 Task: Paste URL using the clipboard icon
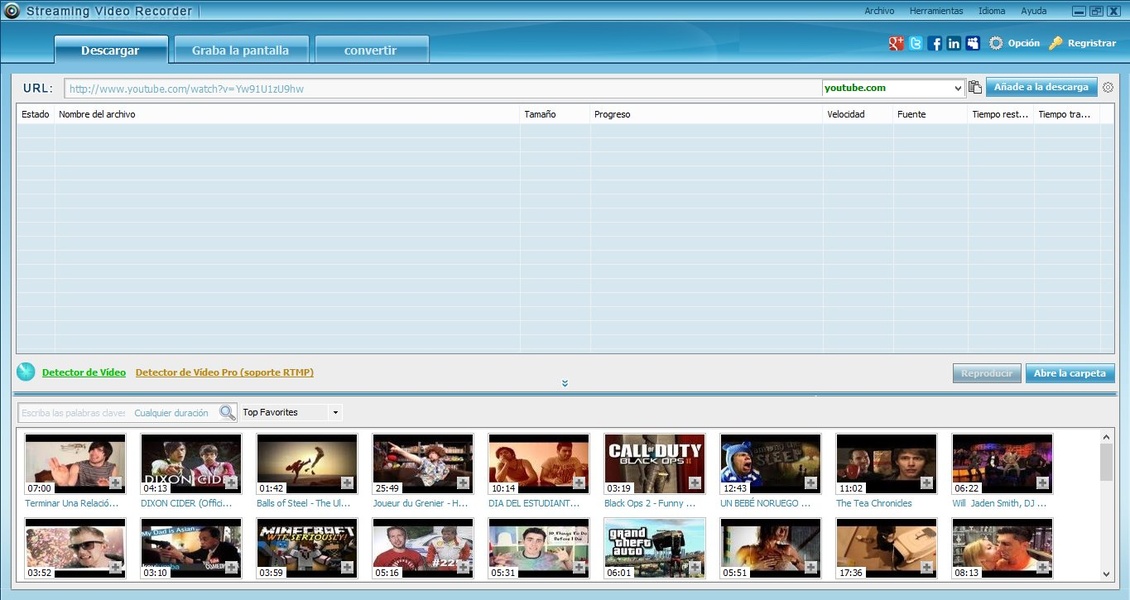tap(975, 88)
